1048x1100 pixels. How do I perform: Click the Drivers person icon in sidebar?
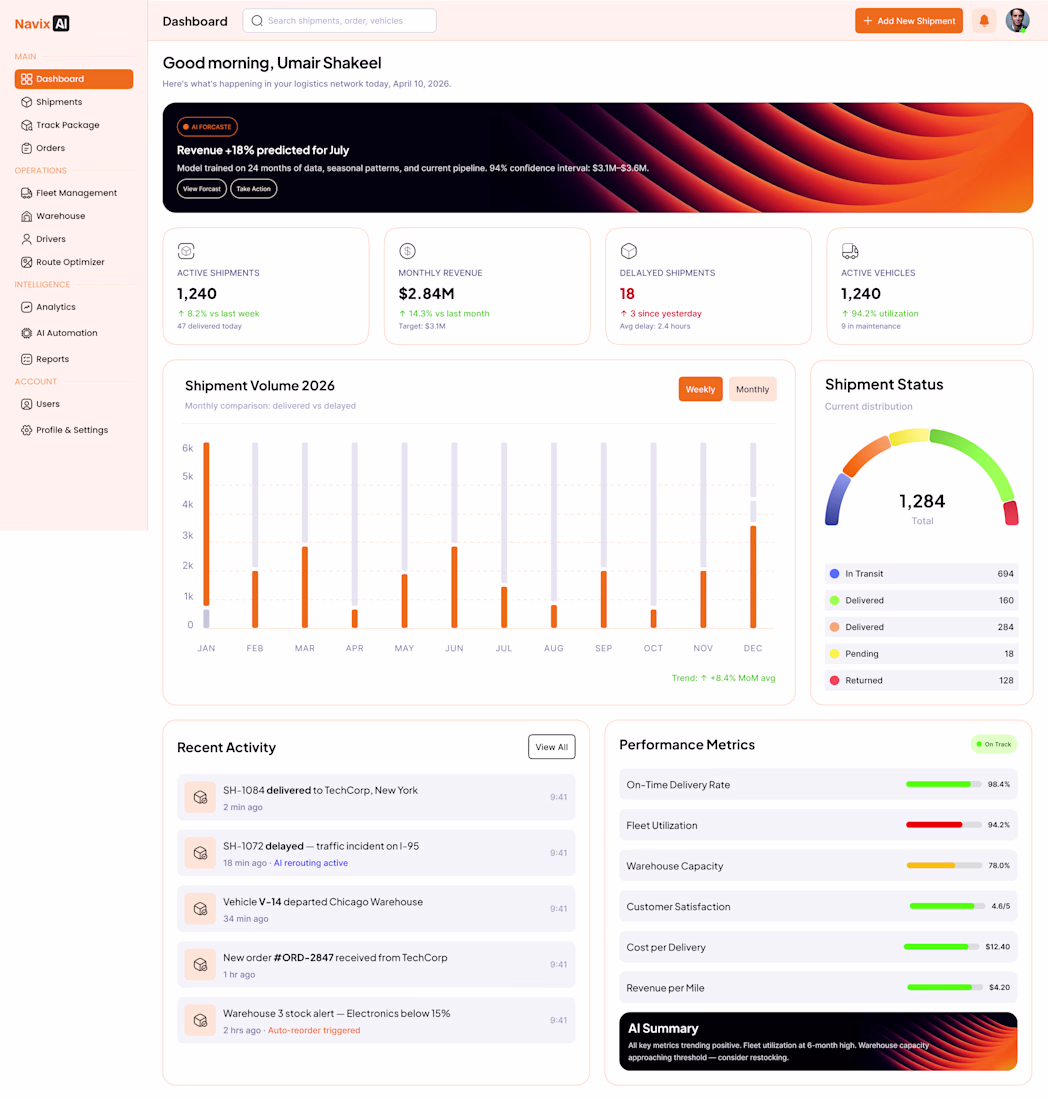coord(27,239)
